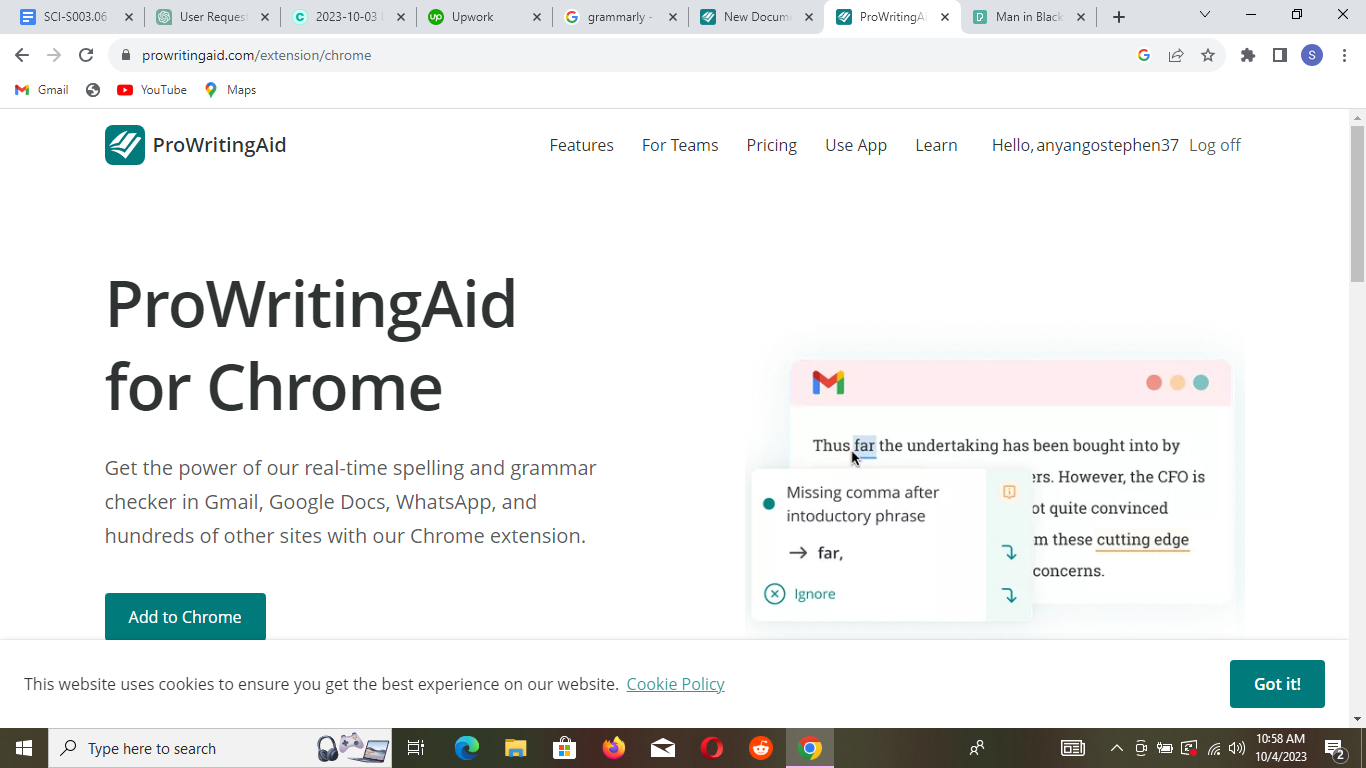
Task: Open the Chrome extensions puzzle icon
Action: pyautogui.click(x=1247, y=55)
